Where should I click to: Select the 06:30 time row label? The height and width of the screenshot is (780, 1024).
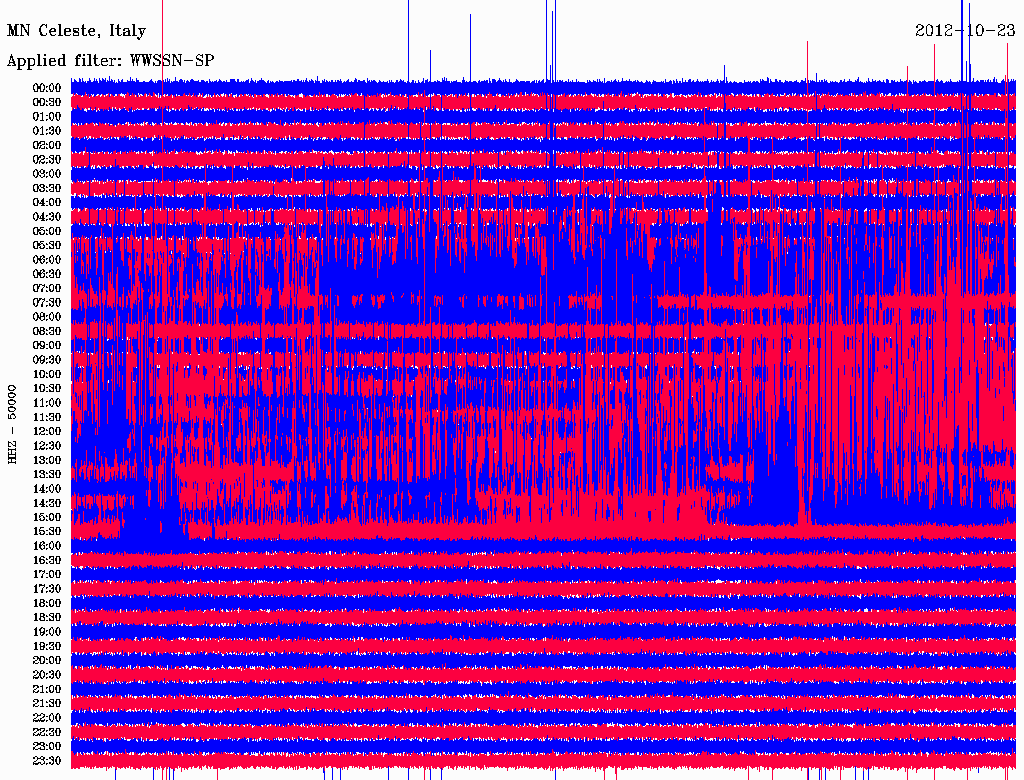(47, 274)
